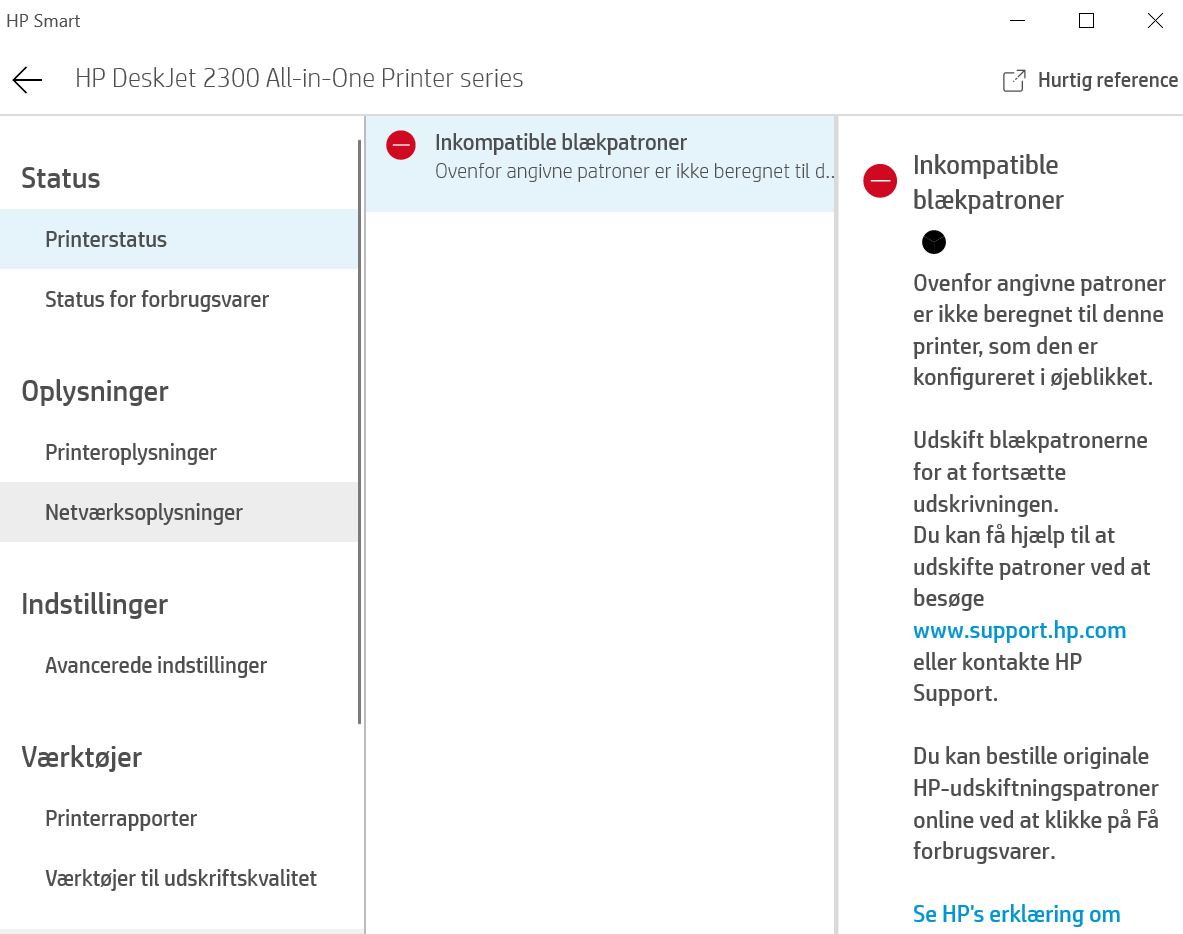Select Netværksoplysninger in the sidebar

tap(144, 513)
